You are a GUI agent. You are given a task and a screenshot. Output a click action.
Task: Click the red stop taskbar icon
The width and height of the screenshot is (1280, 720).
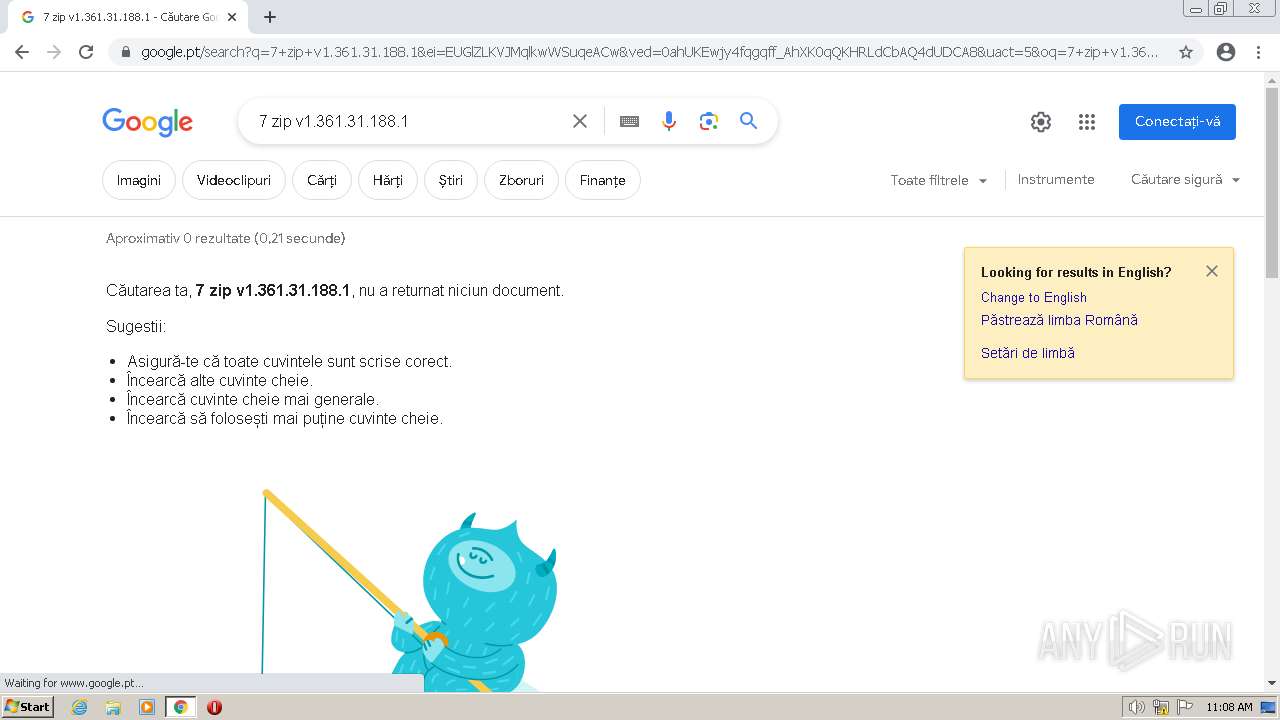[214, 707]
